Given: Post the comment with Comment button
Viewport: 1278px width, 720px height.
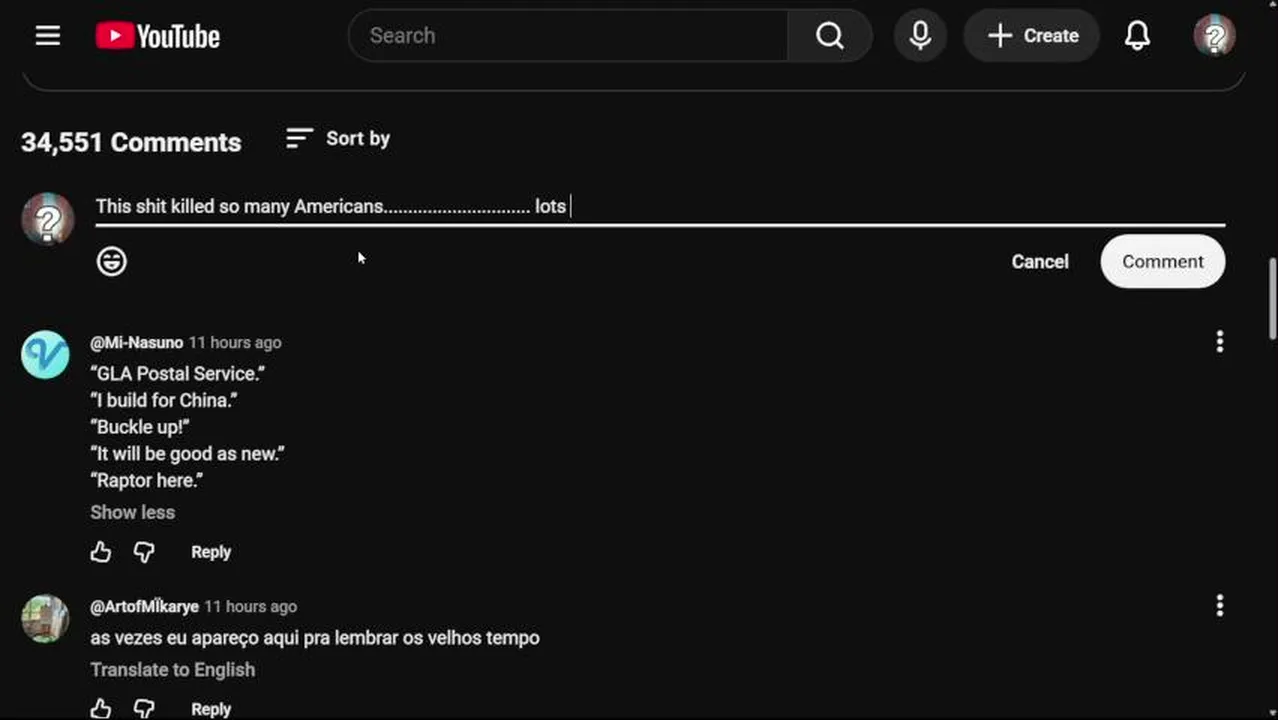Looking at the screenshot, I should pyautogui.click(x=1162, y=261).
